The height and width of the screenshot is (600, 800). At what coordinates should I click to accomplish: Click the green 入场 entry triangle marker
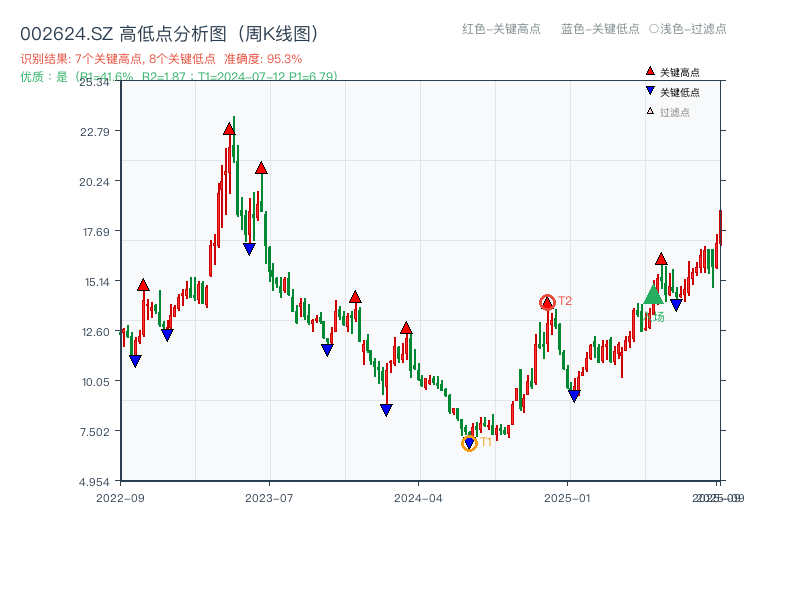pyautogui.click(x=651, y=297)
